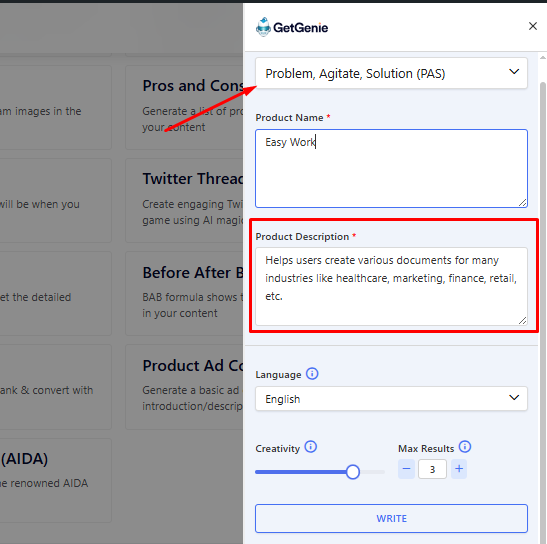This screenshot has height=544, width=547.
Task: Click the GetGenie logo icon
Action: point(263,27)
